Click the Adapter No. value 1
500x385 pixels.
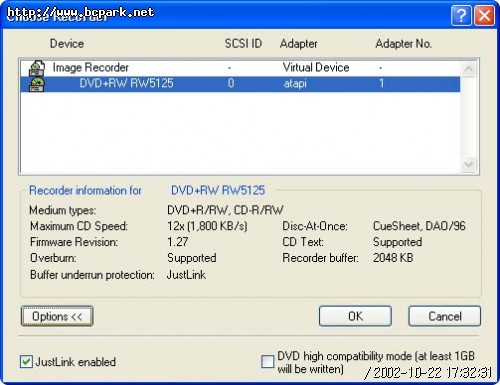tap(381, 83)
